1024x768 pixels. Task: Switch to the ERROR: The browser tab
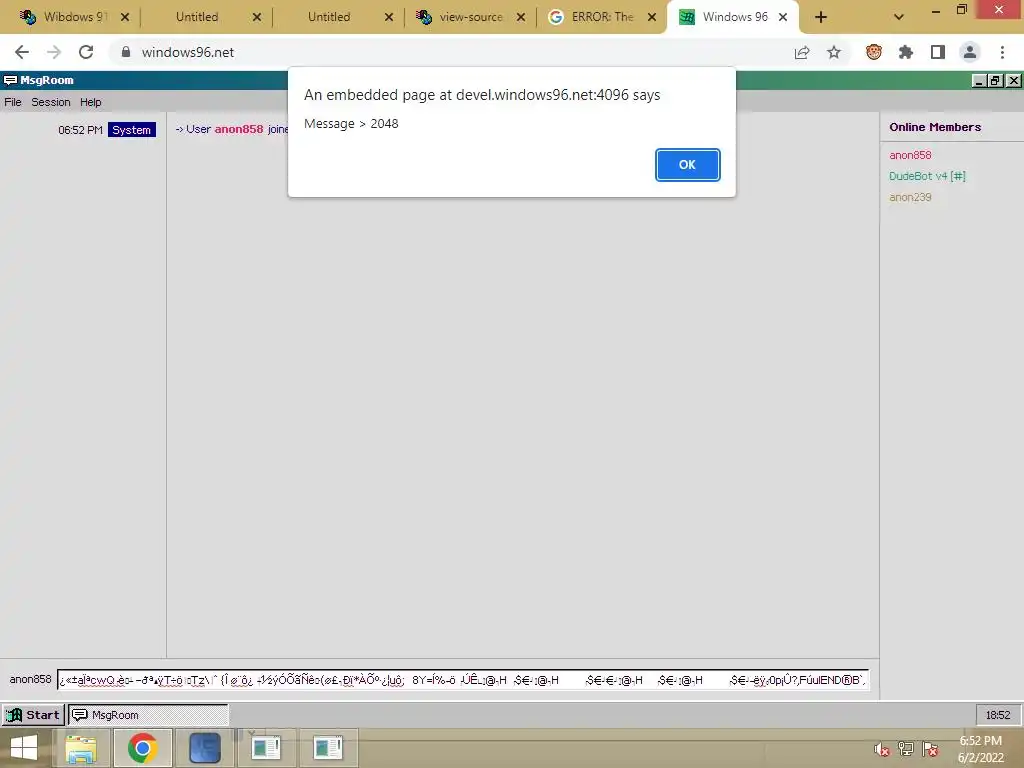click(602, 17)
